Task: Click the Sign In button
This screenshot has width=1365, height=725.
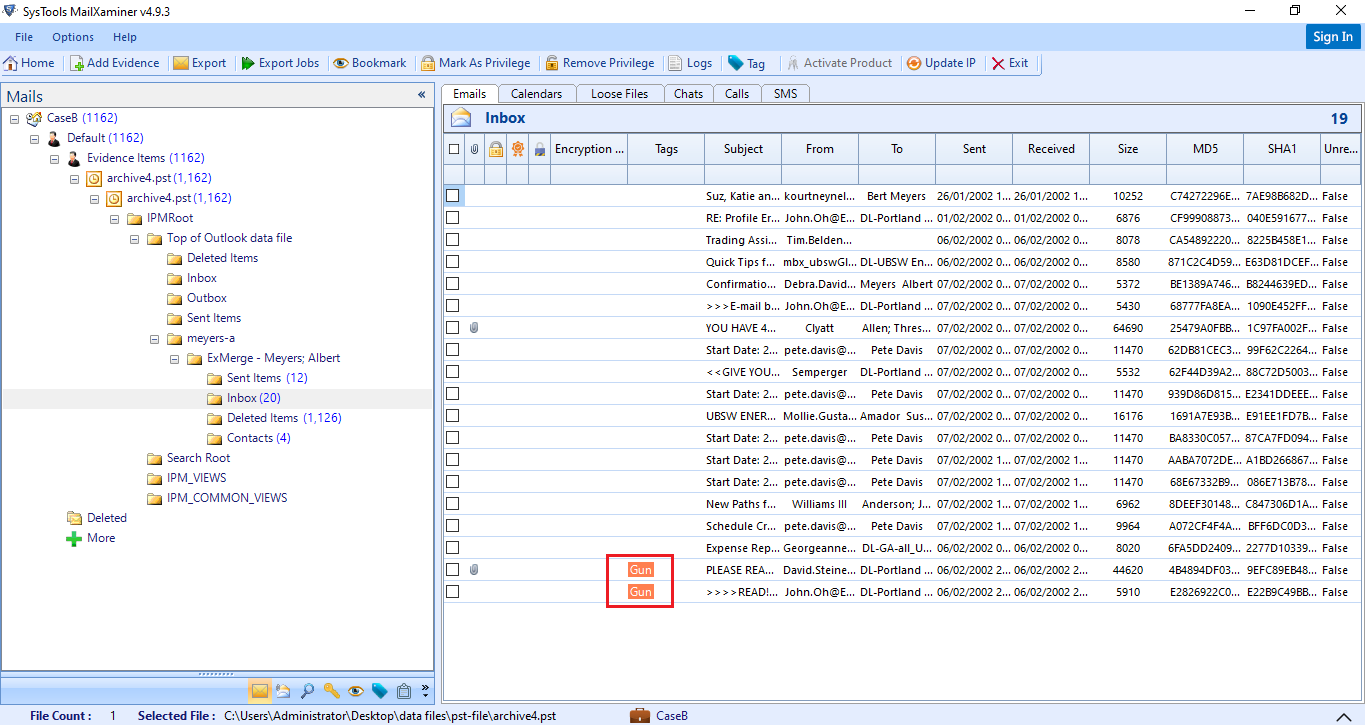Action: tap(1332, 36)
